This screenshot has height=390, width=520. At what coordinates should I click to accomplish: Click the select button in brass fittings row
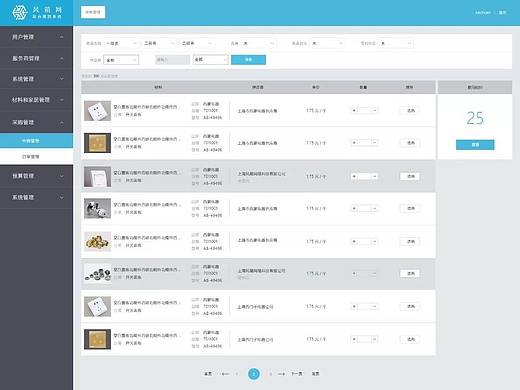(410, 241)
